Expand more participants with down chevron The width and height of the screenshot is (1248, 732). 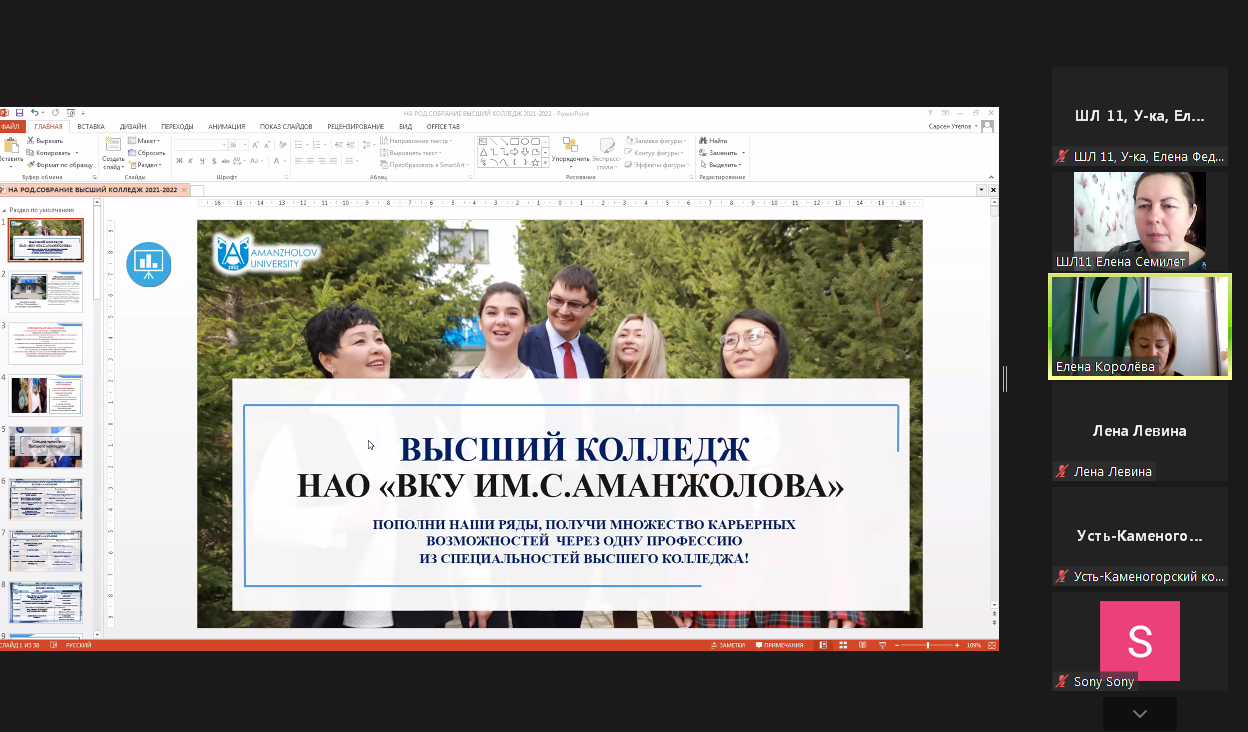pyautogui.click(x=1140, y=714)
